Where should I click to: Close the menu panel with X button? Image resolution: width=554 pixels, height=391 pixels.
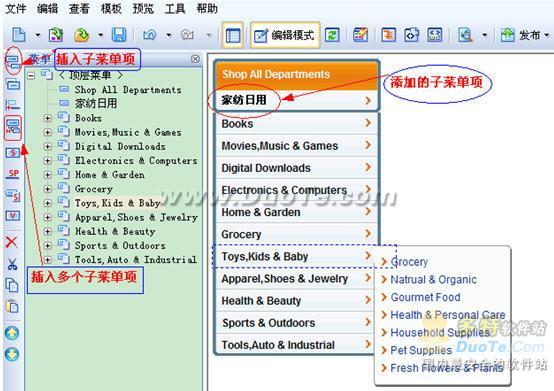195,59
